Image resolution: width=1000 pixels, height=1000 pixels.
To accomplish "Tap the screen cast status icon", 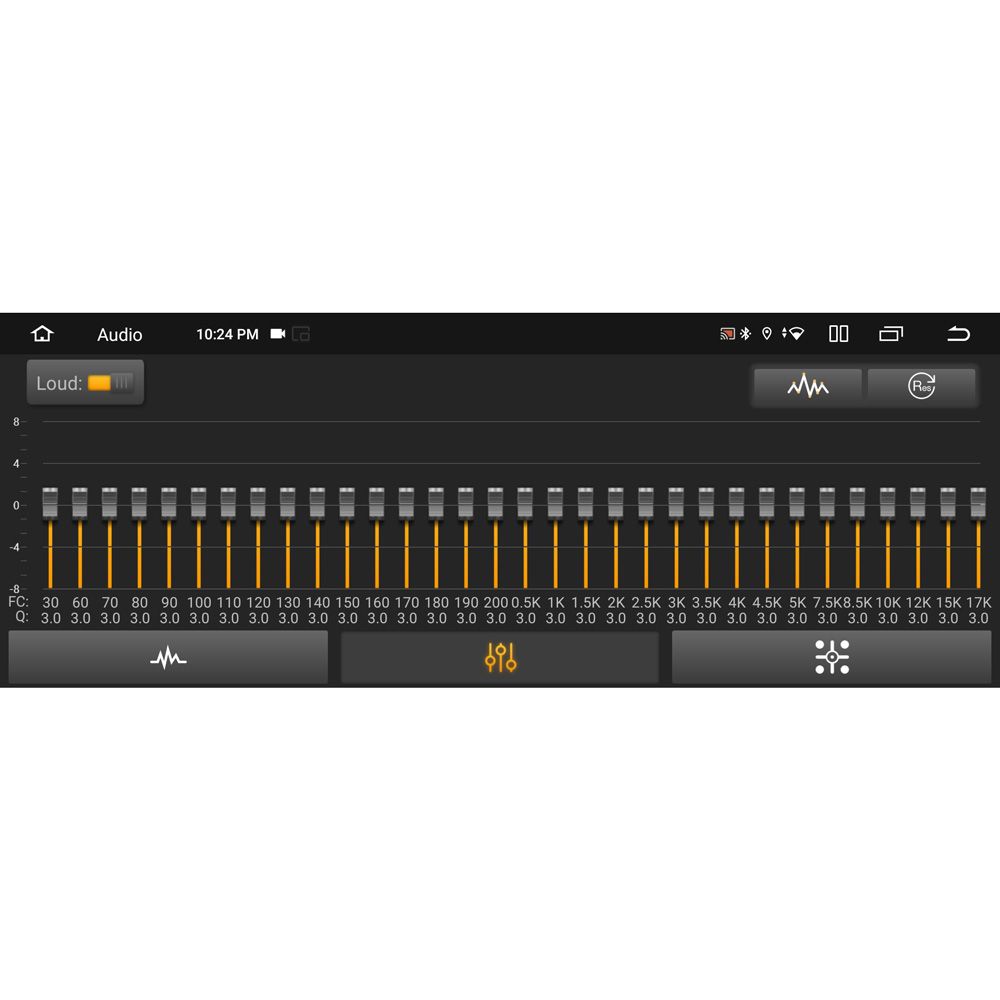I will click(x=727, y=334).
